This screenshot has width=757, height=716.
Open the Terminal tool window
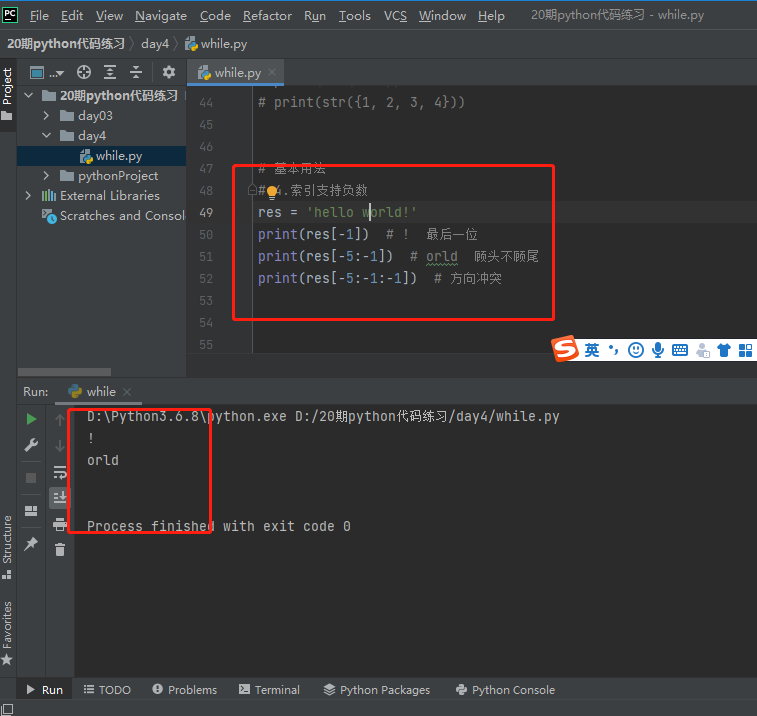[x=269, y=689]
